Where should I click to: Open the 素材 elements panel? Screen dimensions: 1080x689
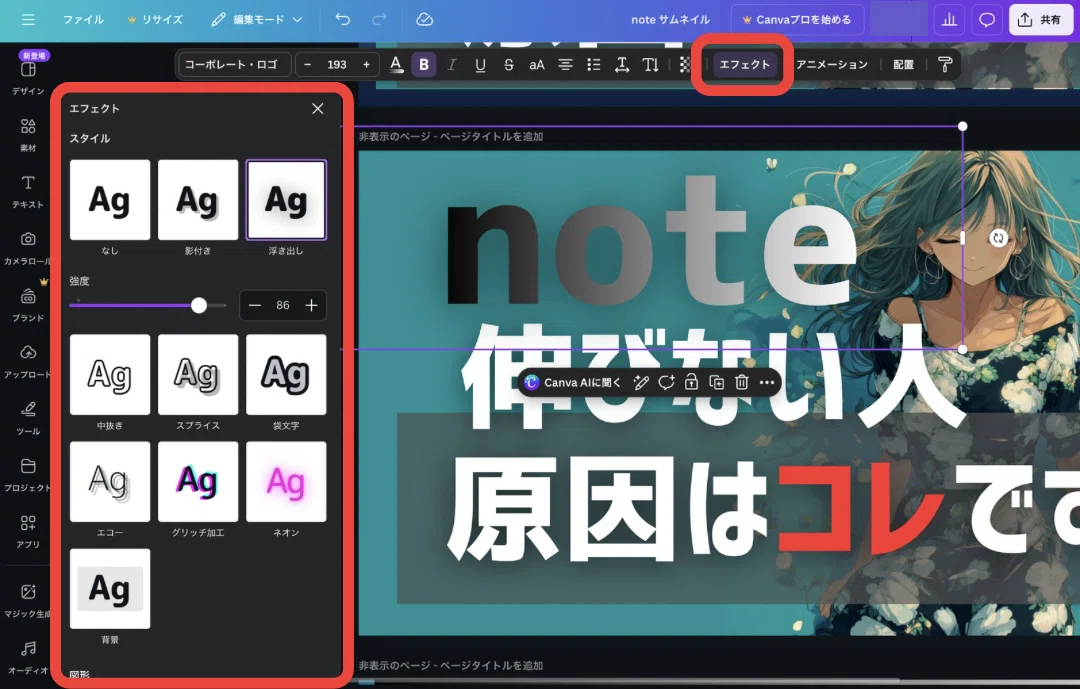click(28, 134)
